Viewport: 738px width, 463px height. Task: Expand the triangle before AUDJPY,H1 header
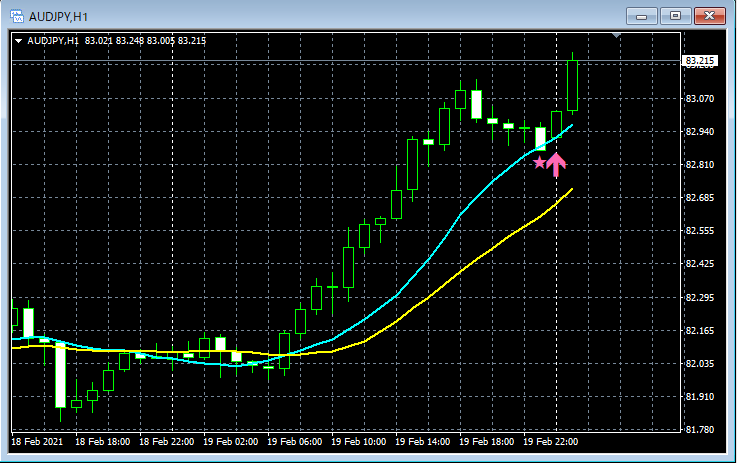click(18, 41)
